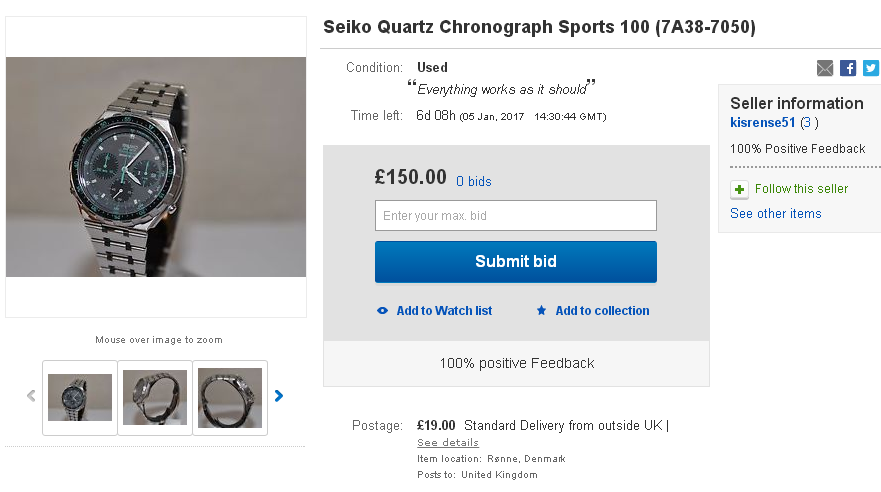Click the star icon beside collection
Image resolution: width=881 pixels, height=492 pixels.
click(x=541, y=311)
